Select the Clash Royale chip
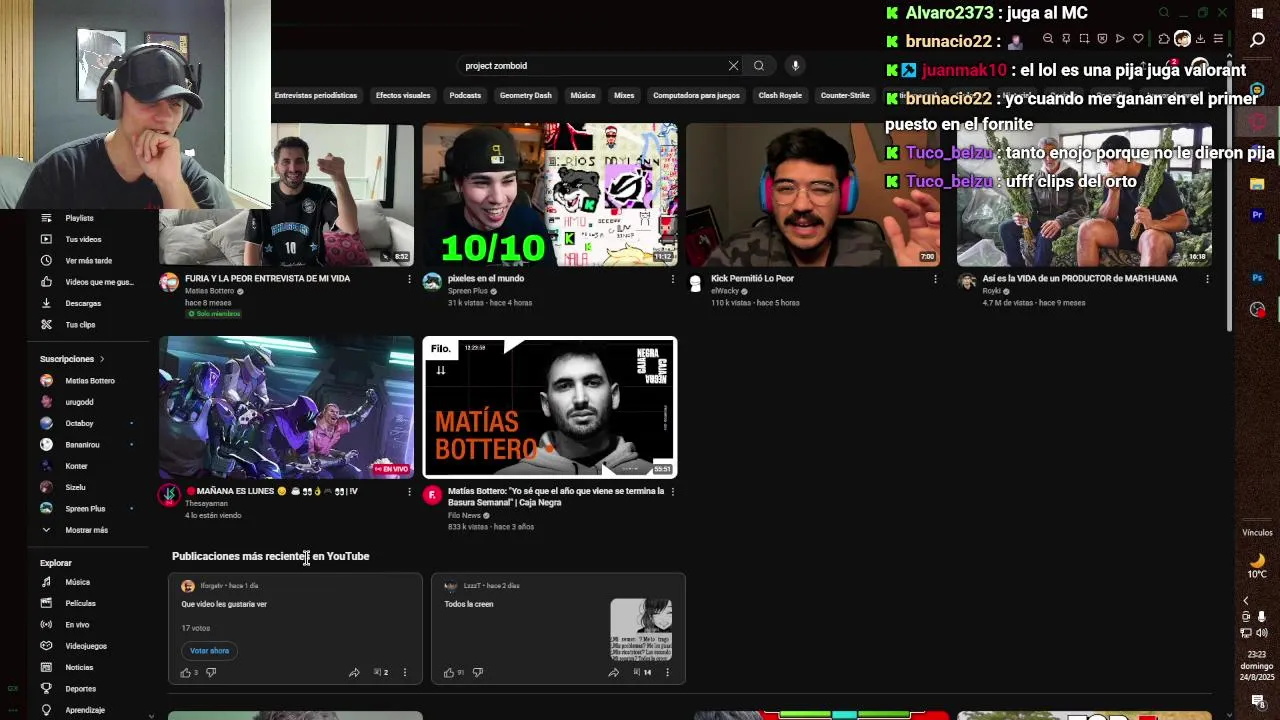 pos(780,96)
